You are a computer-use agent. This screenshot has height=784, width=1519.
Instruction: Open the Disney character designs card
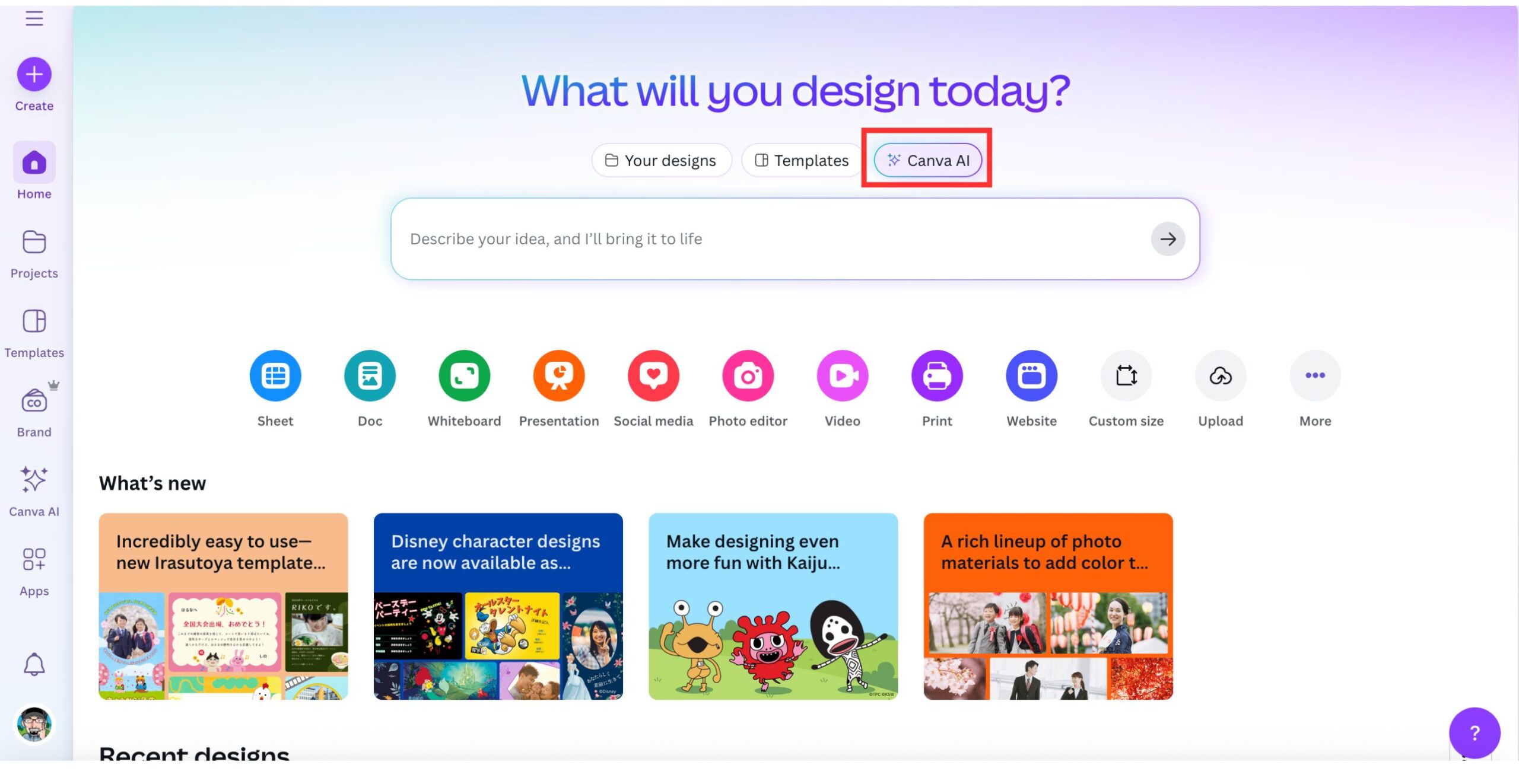click(x=498, y=606)
